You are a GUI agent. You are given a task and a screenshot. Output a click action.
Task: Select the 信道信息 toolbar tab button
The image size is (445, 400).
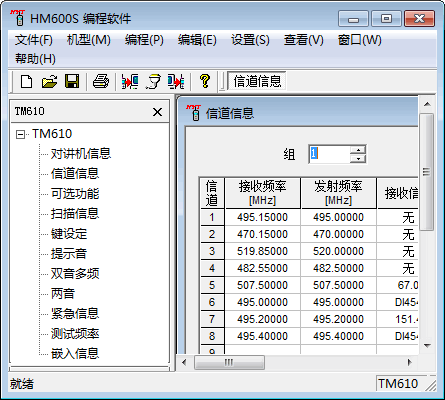tap(257, 81)
